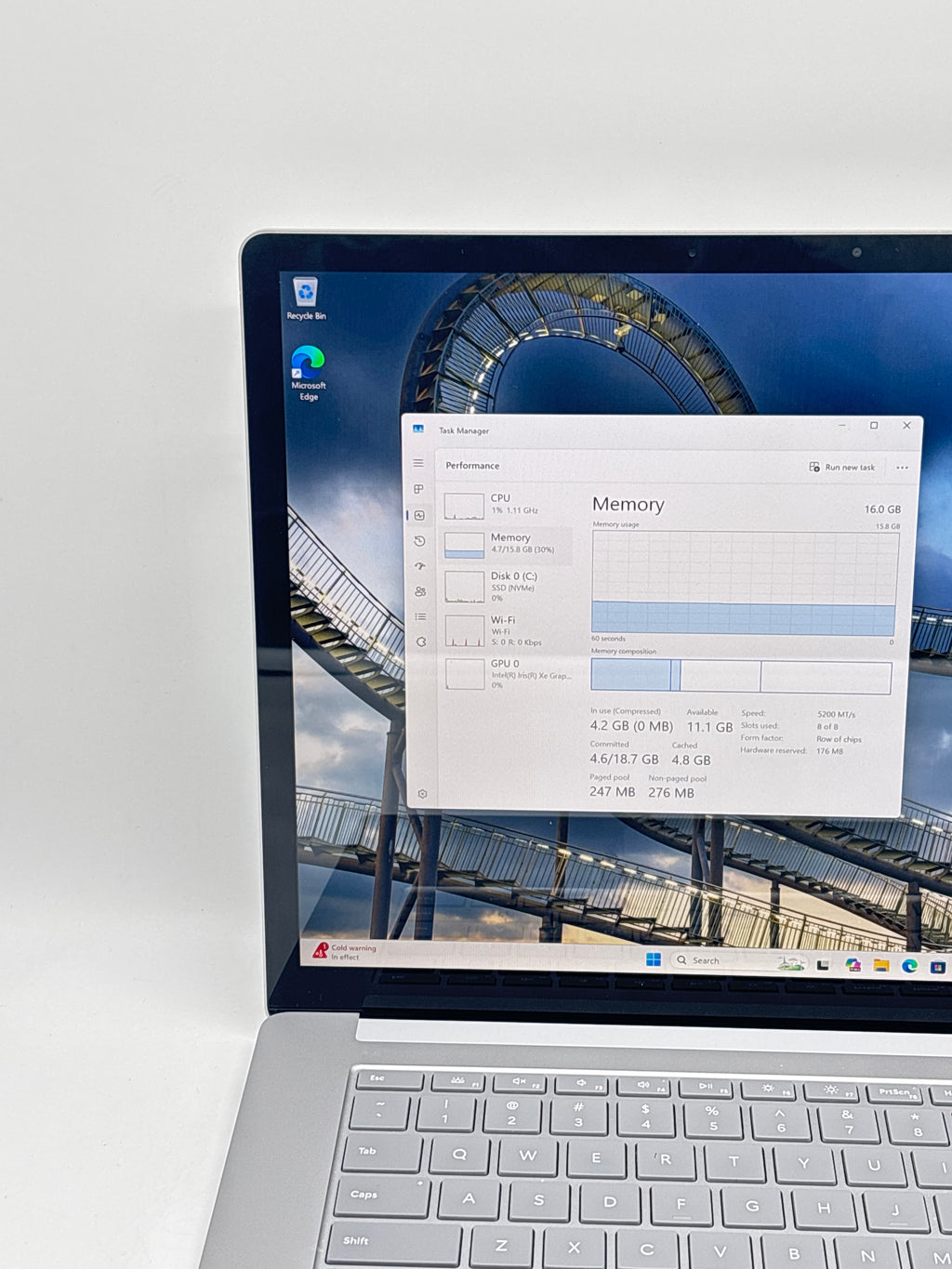
Task: Click the Committed value 4.6/18.7 GB
Action: (x=624, y=760)
